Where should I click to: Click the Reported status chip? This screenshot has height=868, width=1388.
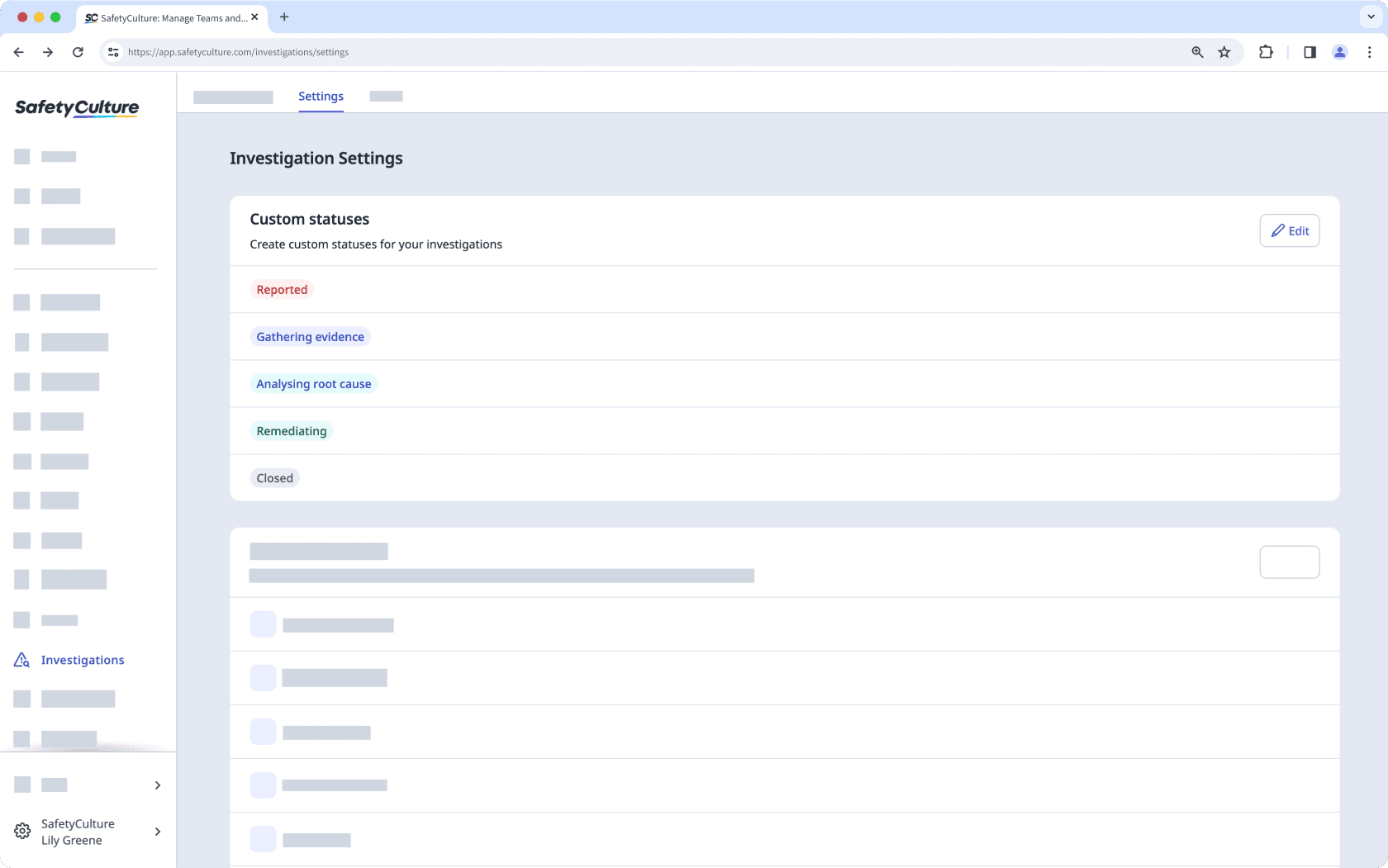pyautogui.click(x=282, y=289)
